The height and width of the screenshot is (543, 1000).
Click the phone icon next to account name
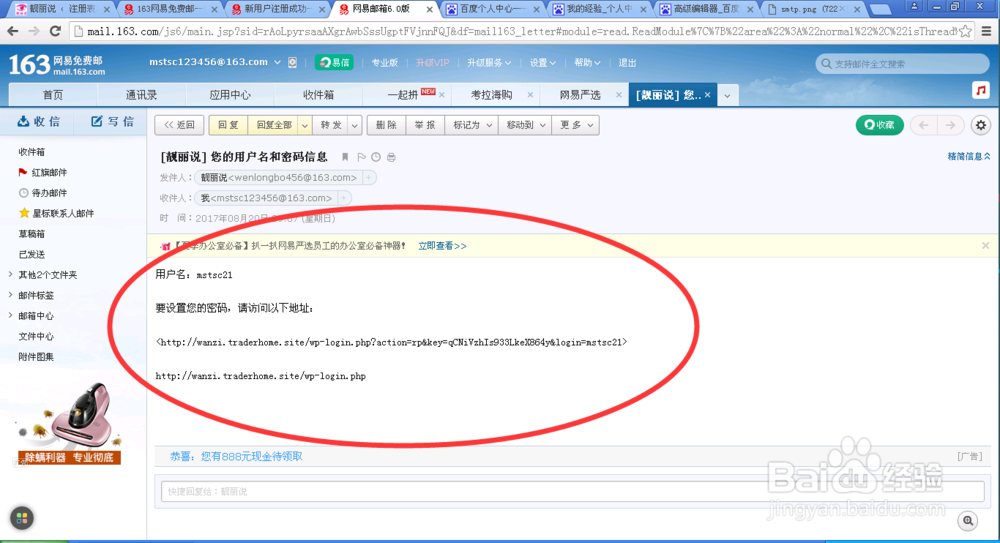[293, 63]
